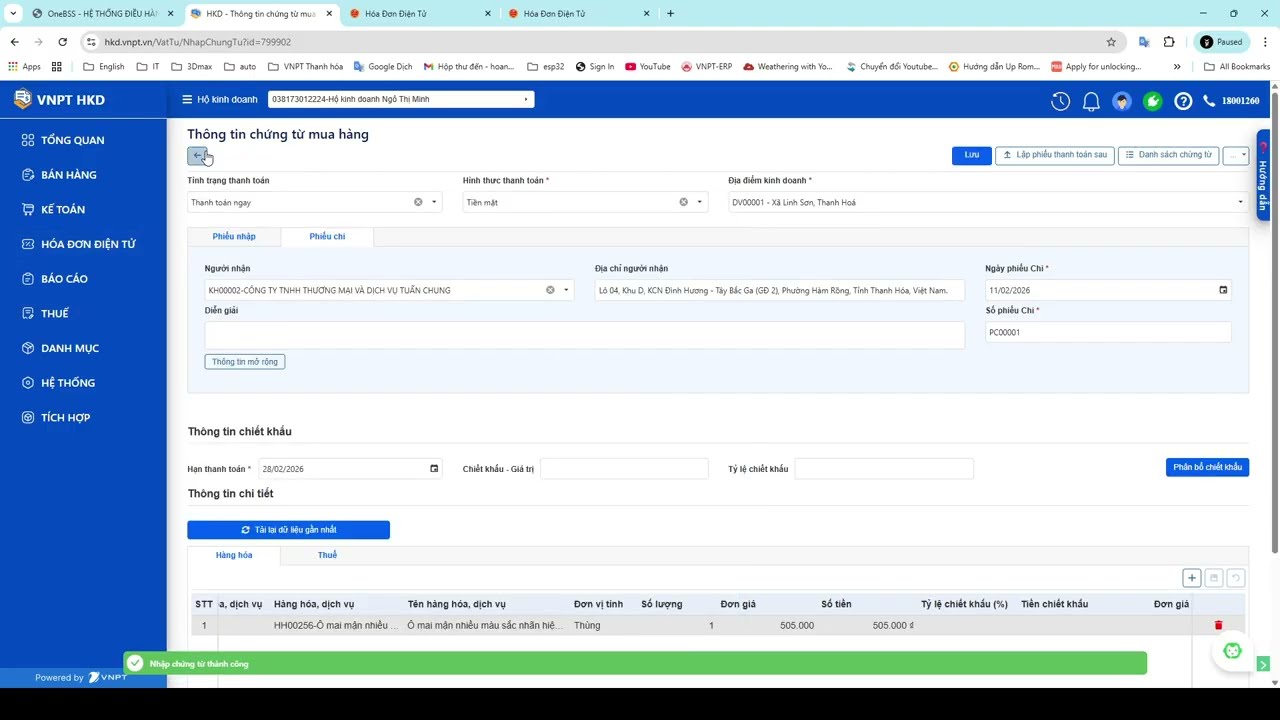The width and height of the screenshot is (1280, 720).
Task: Show more bookmarks via the chevron
Action: point(1177,67)
